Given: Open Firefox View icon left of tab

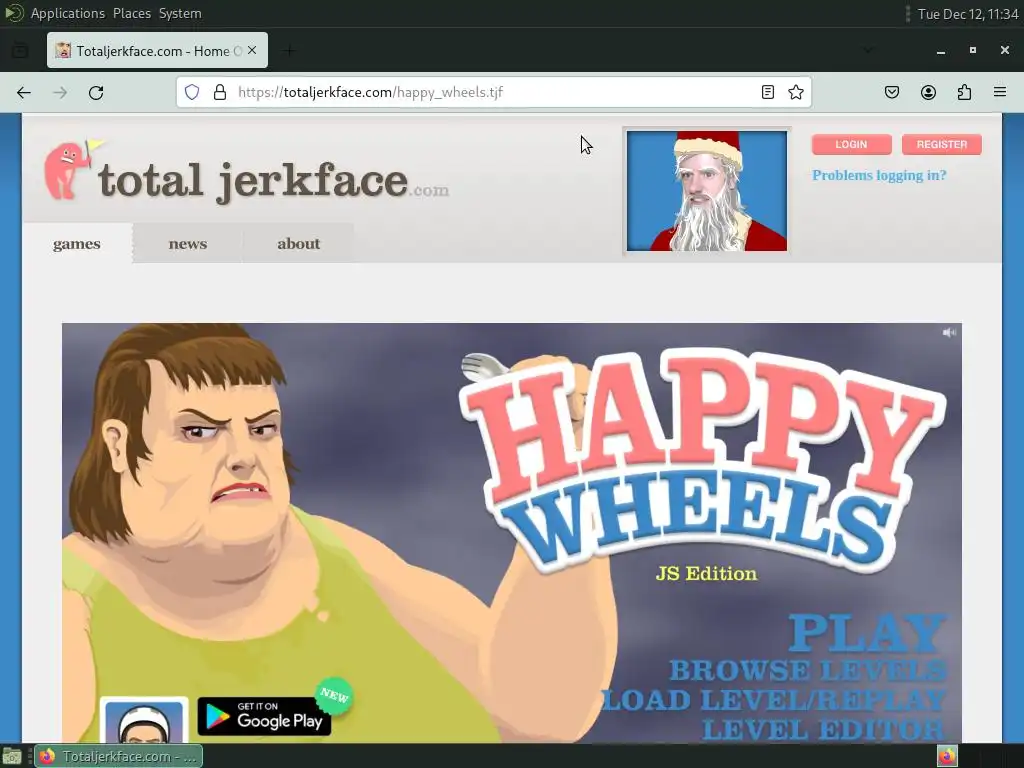Looking at the screenshot, I should [20, 50].
